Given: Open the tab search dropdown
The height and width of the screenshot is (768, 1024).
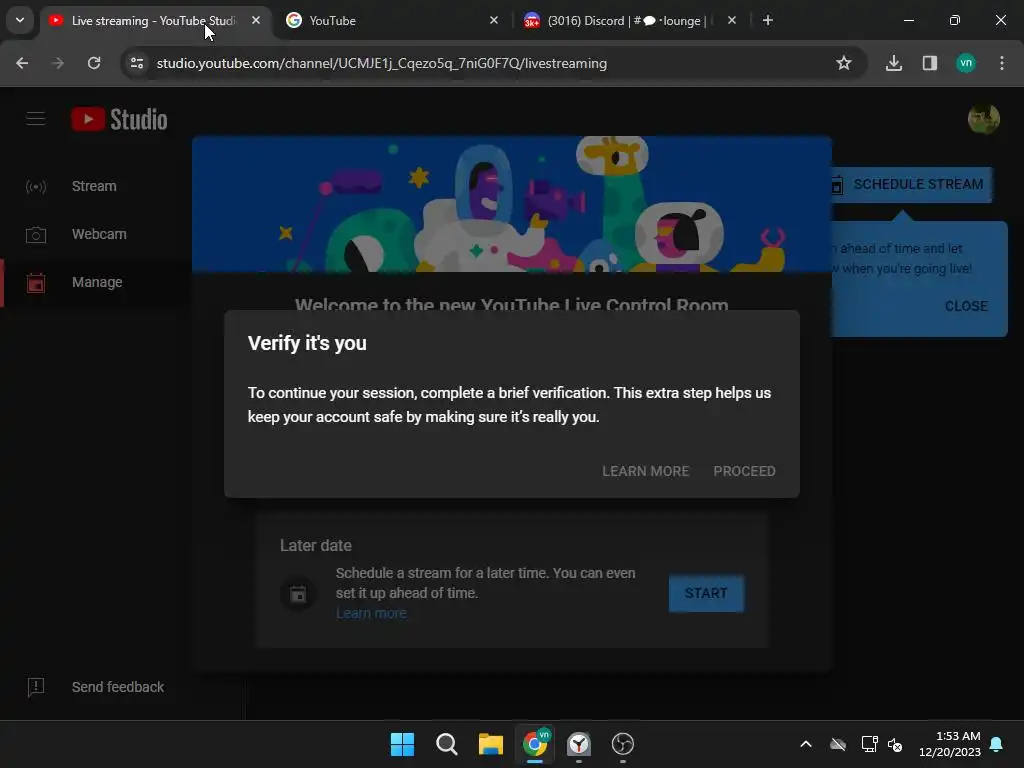Looking at the screenshot, I should pos(20,20).
